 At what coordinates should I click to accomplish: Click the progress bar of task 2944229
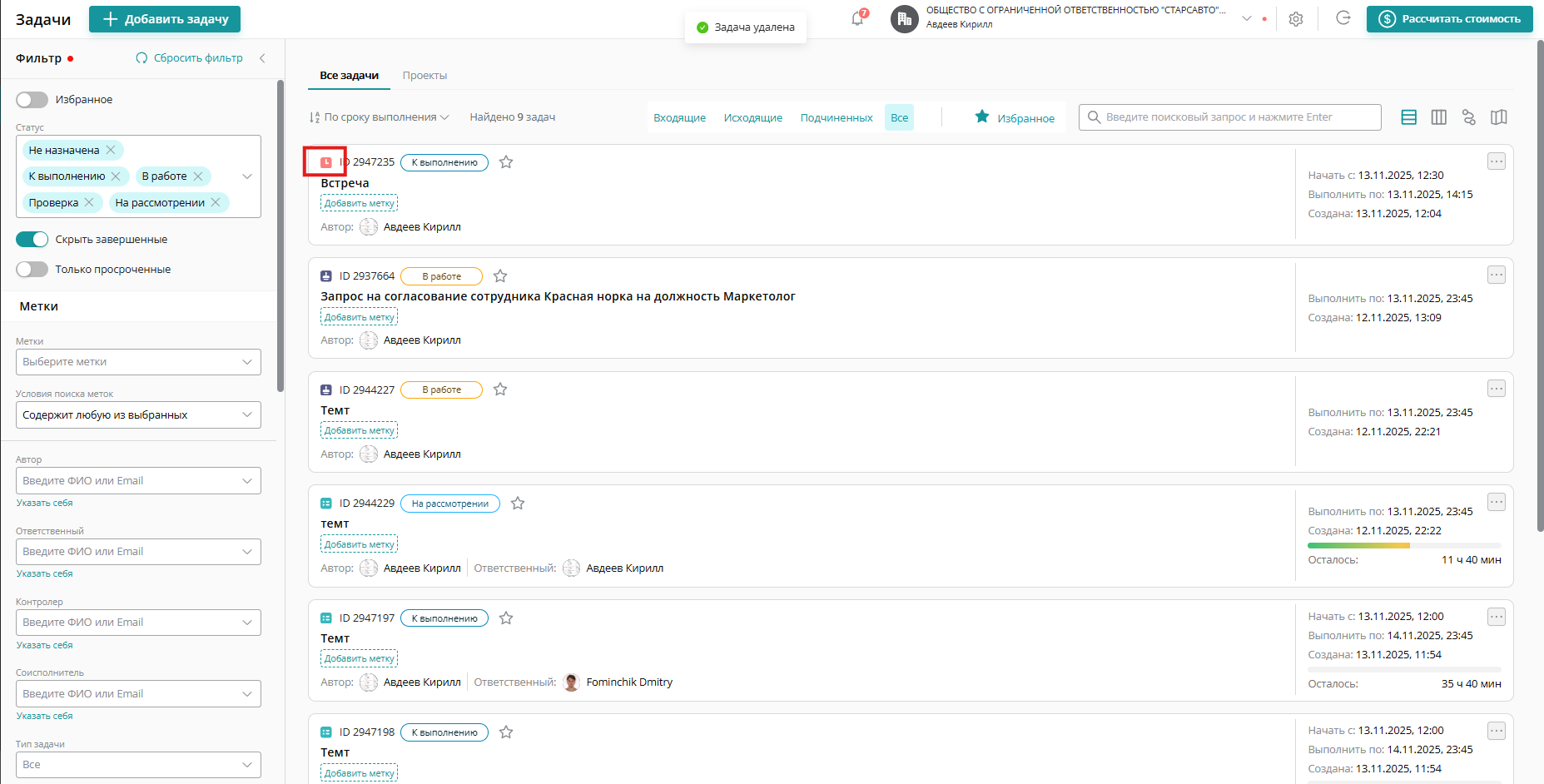tap(1405, 546)
